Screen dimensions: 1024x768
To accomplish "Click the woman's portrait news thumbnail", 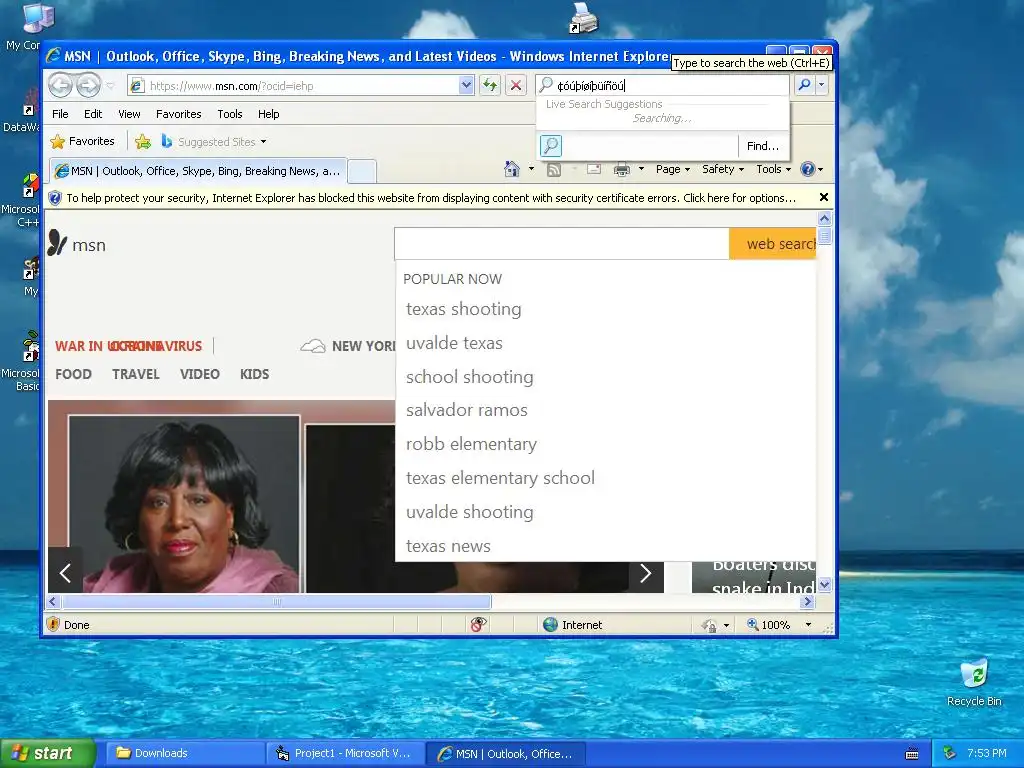I will 184,504.
